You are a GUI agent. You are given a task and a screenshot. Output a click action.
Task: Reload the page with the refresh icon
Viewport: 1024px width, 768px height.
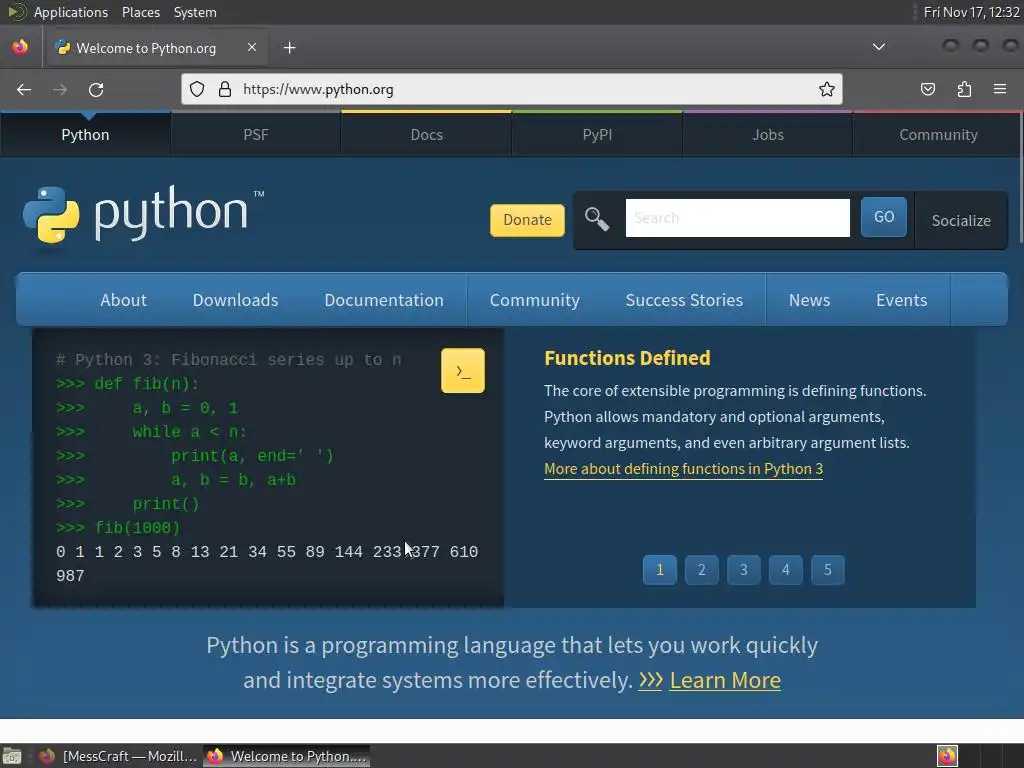point(96,89)
